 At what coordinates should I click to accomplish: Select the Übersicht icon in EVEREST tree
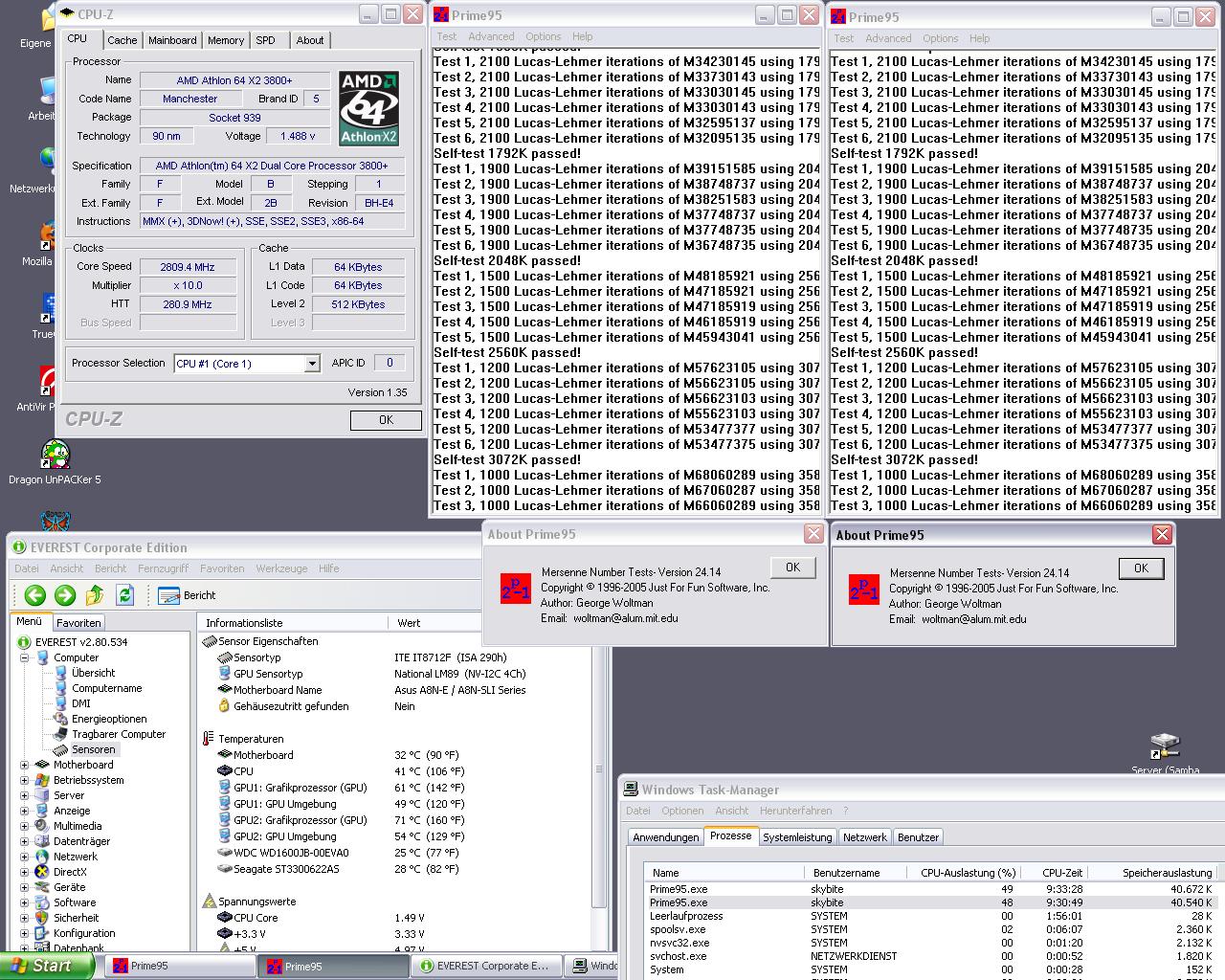(x=60, y=673)
